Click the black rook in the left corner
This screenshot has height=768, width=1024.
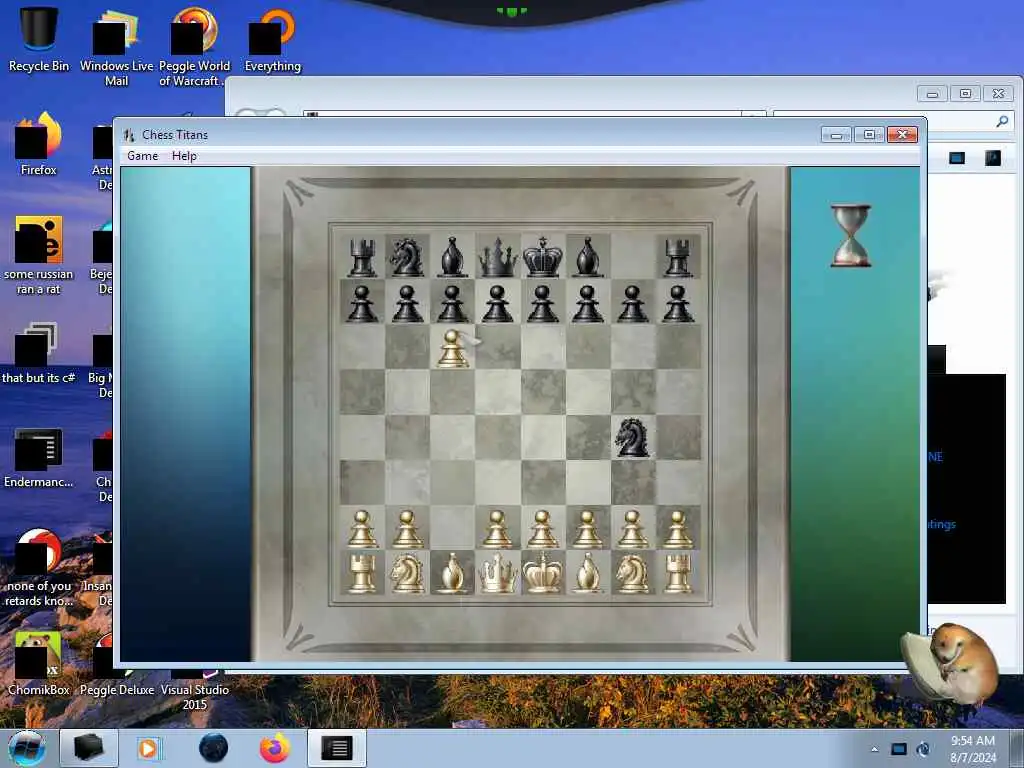[x=362, y=257]
